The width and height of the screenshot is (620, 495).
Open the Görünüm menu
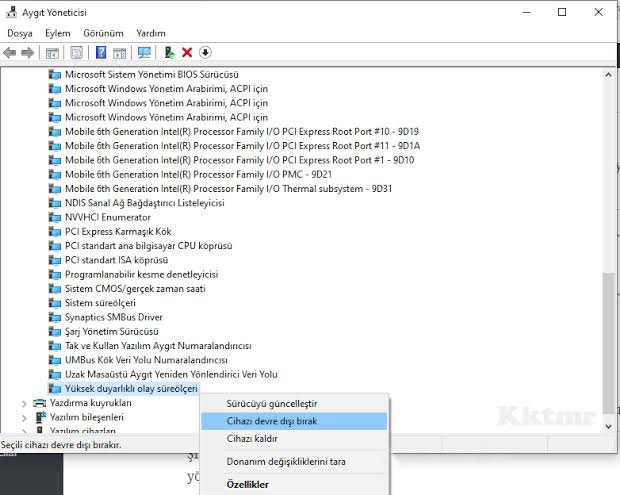(103, 33)
